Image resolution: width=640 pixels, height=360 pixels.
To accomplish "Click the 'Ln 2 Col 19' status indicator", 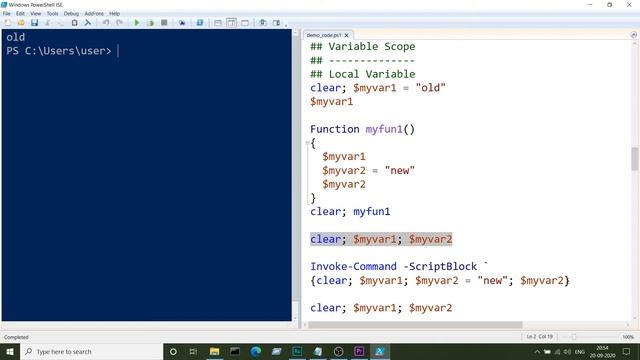I will pyautogui.click(x=540, y=337).
